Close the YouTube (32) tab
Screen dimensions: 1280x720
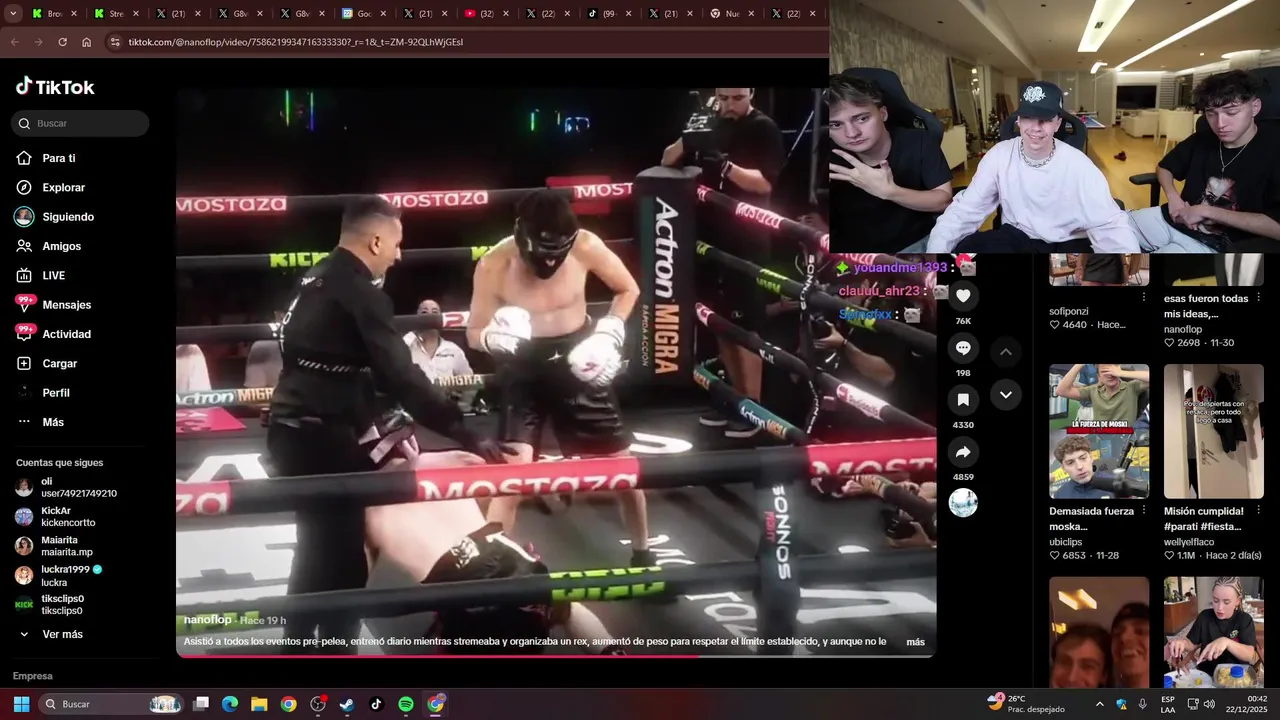(507, 14)
